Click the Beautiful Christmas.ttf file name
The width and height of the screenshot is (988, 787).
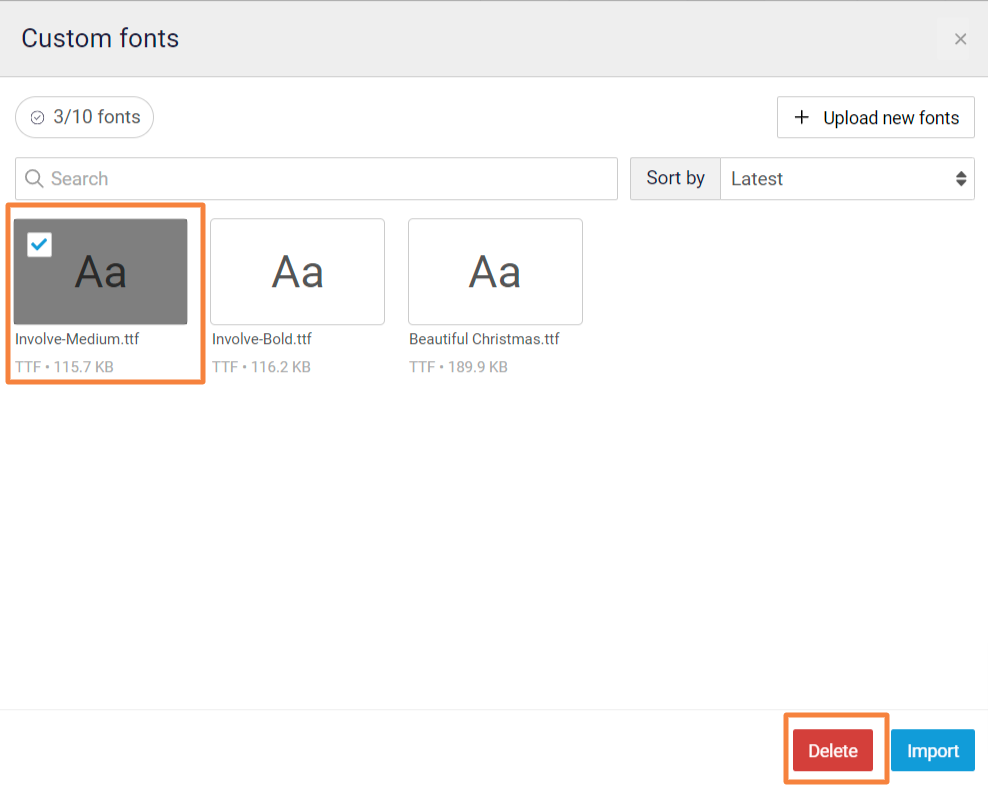click(484, 339)
